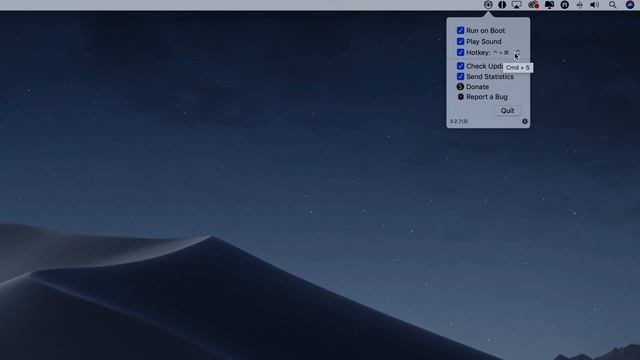Click the app's menu bar icon above popover
The width and height of the screenshot is (640, 360).
coord(488,5)
